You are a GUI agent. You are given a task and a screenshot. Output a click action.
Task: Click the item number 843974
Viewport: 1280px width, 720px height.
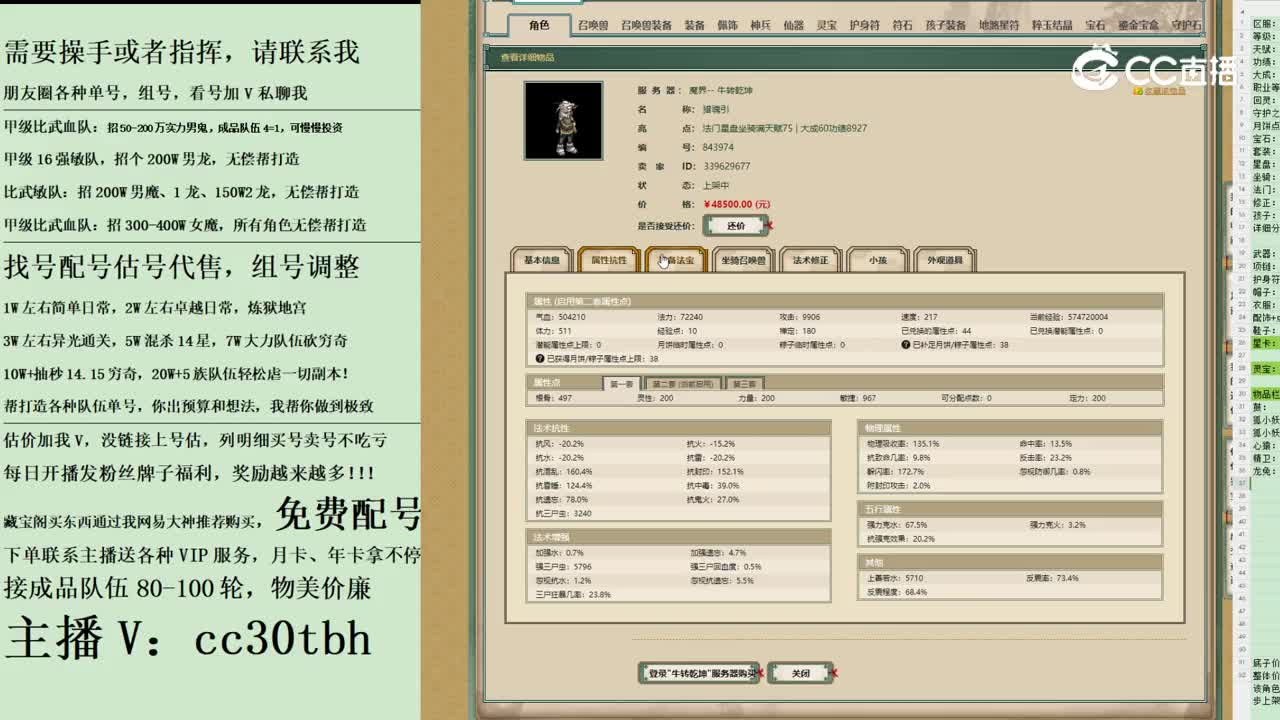(718, 147)
